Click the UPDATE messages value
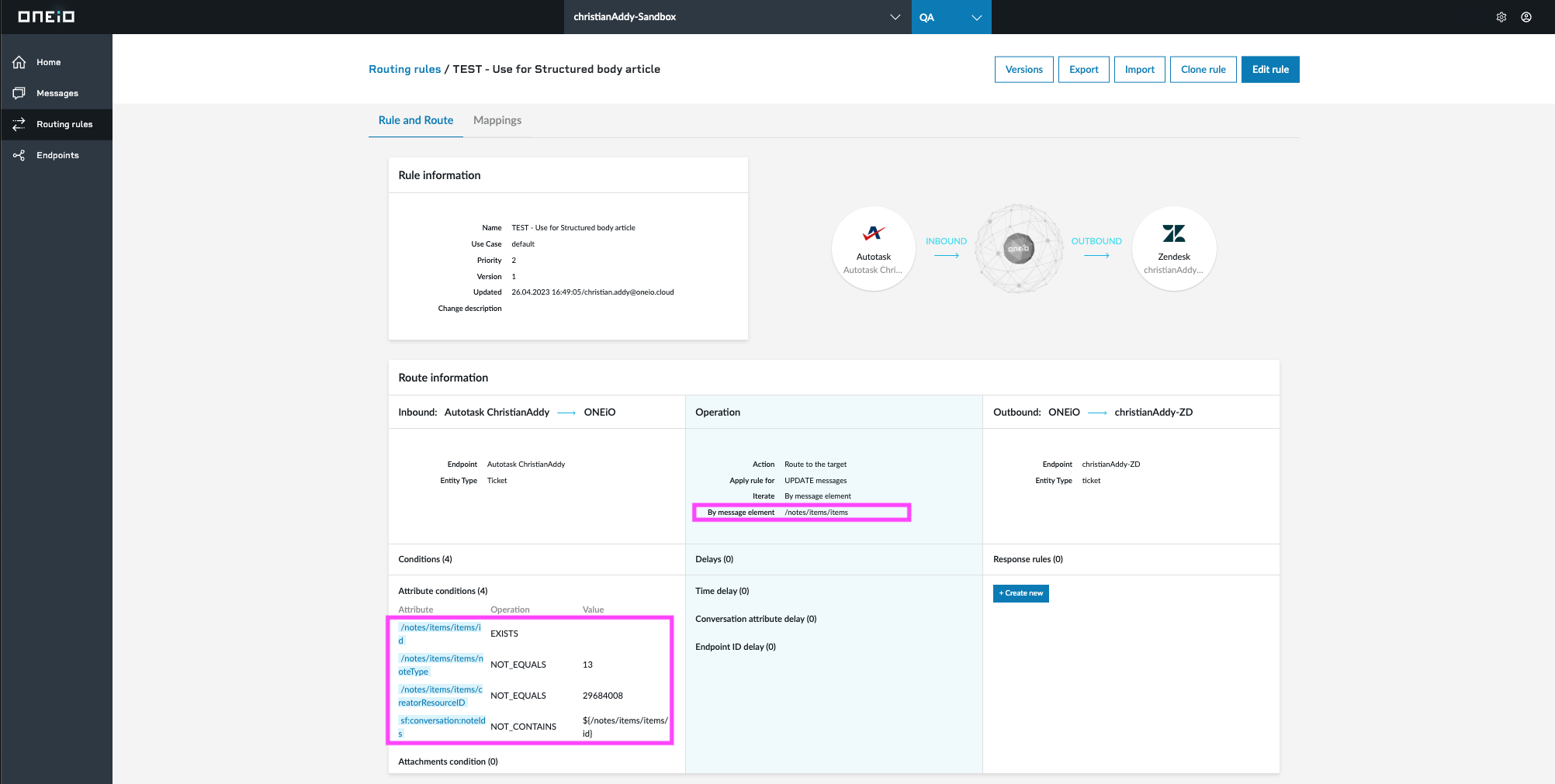Screen dimensions: 1555x784 (x=816, y=481)
